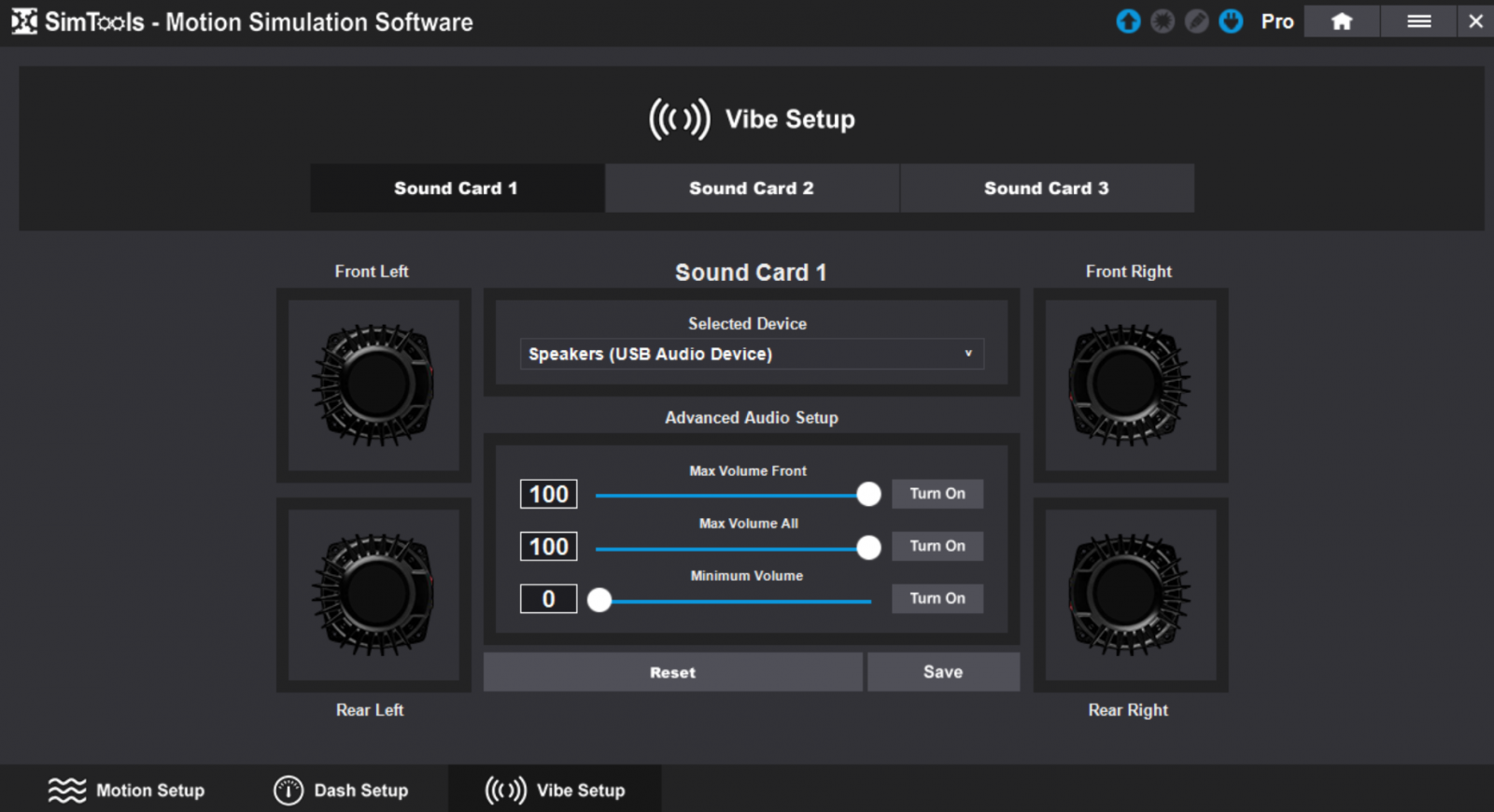The height and width of the screenshot is (812, 1494).
Task: Click the blue power plug icon
Action: 1231,21
